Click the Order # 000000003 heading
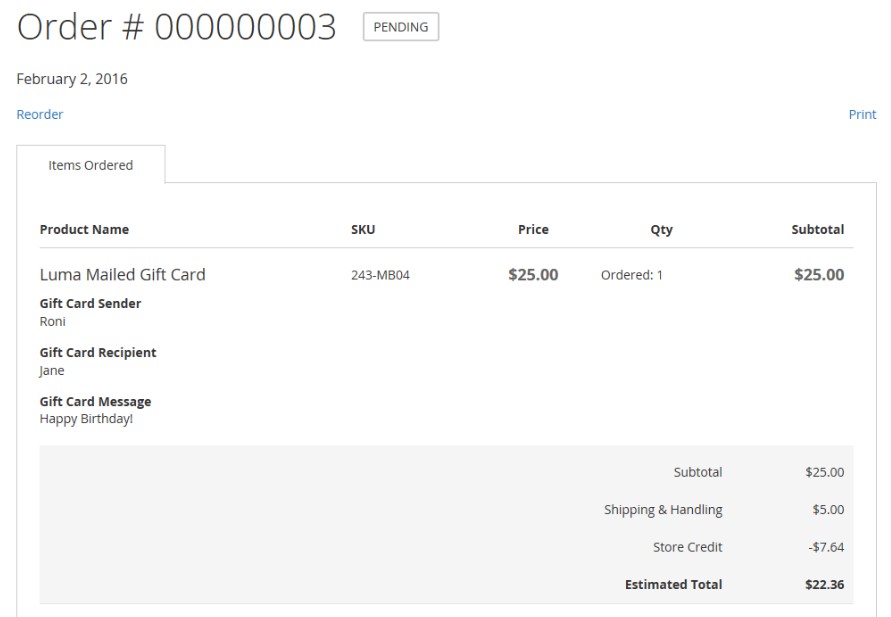The image size is (891, 617). coord(177,28)
